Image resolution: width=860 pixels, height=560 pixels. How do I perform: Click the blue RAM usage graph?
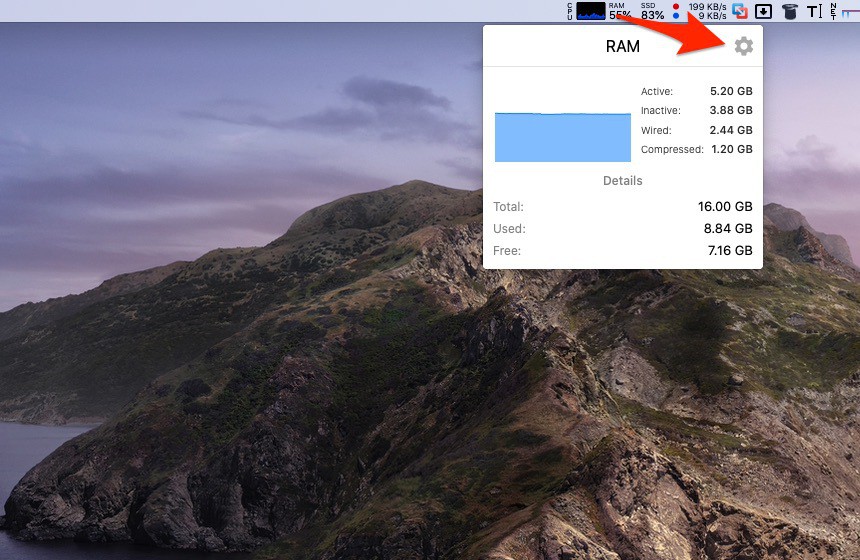coord(563,137)
